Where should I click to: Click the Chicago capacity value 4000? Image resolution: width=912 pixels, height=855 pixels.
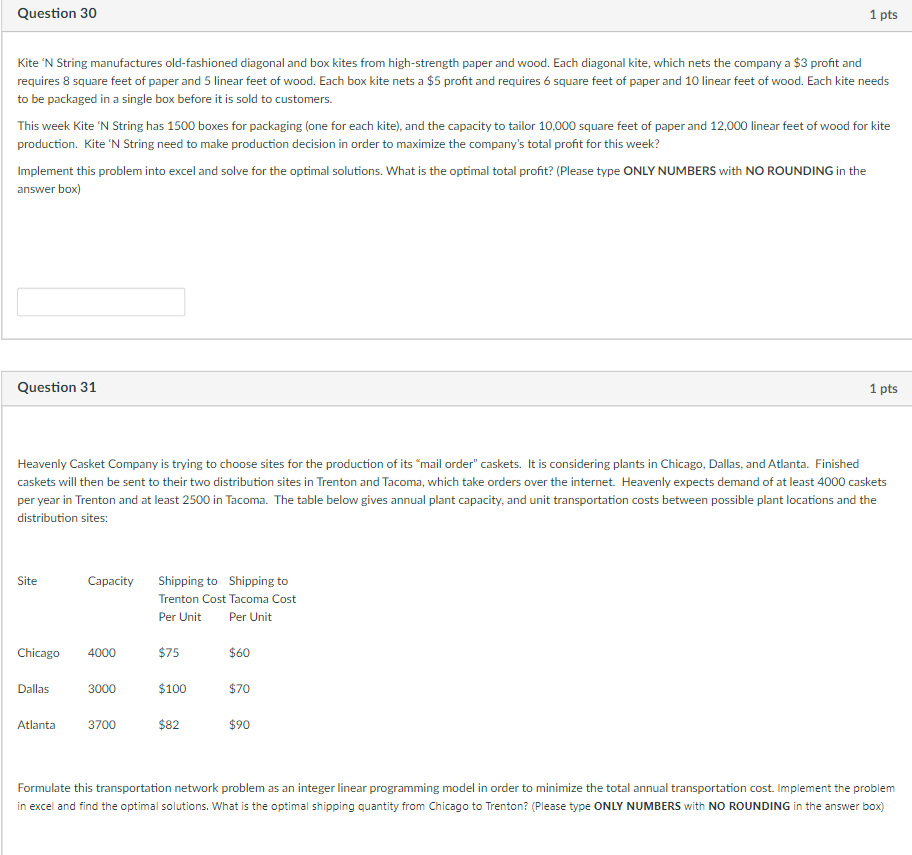coord(102,653)
